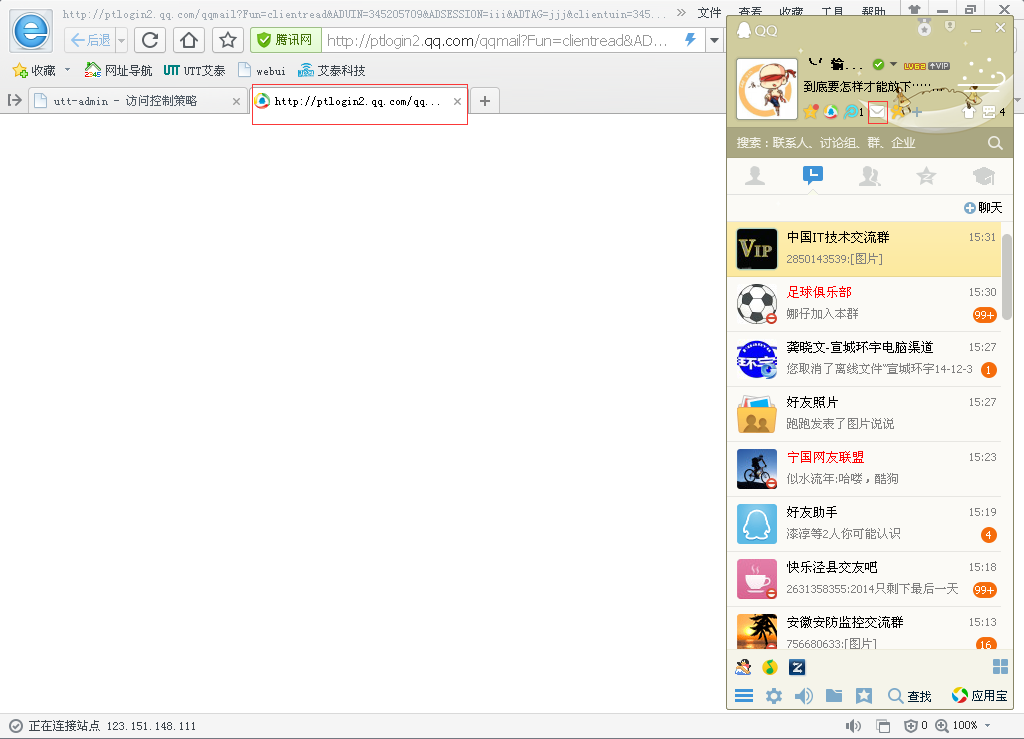Open the Tencent Weibo blue swirl icon

click(x=850, y=112)
